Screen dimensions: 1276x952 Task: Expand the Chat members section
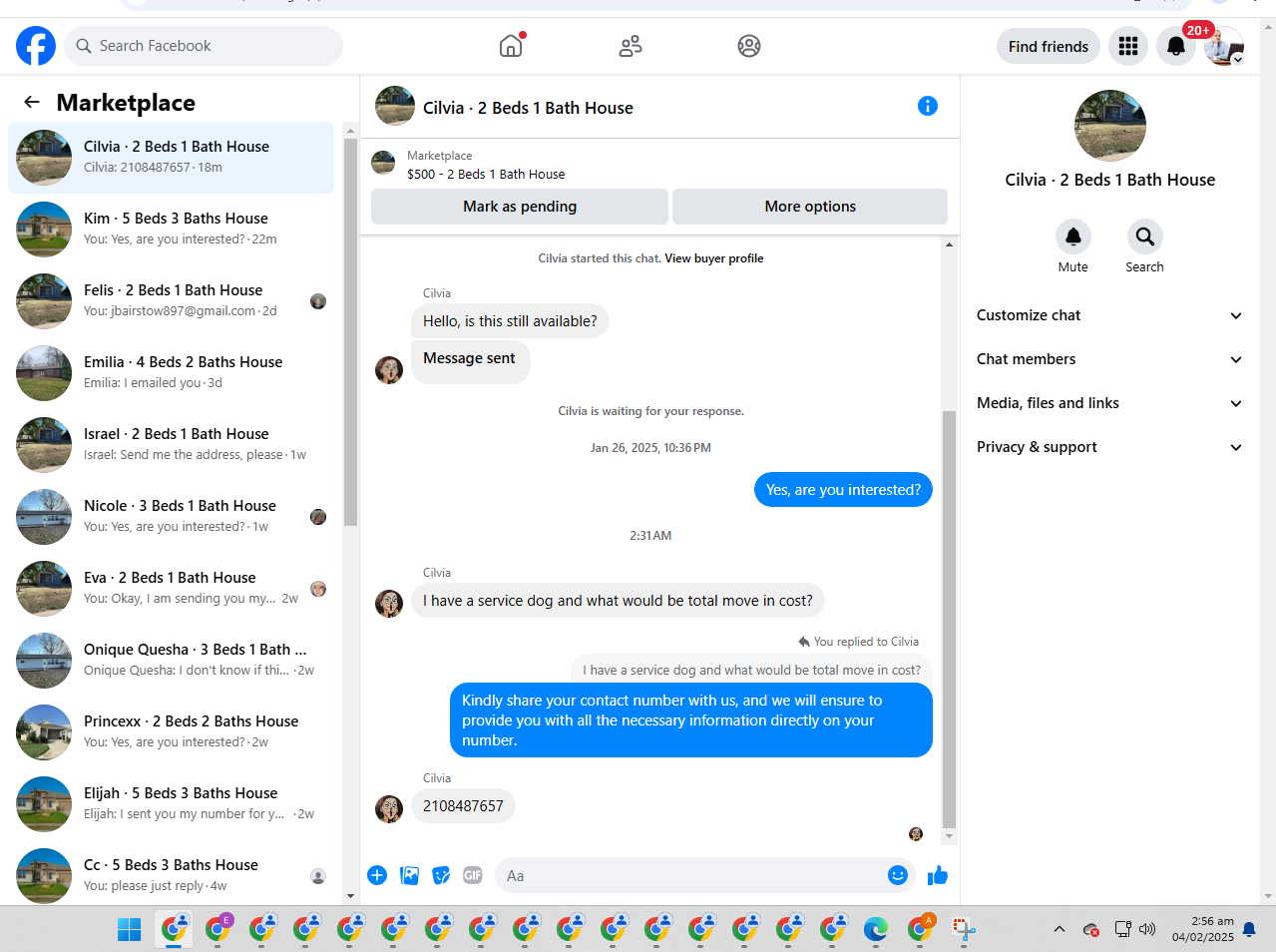point(1110,359)
